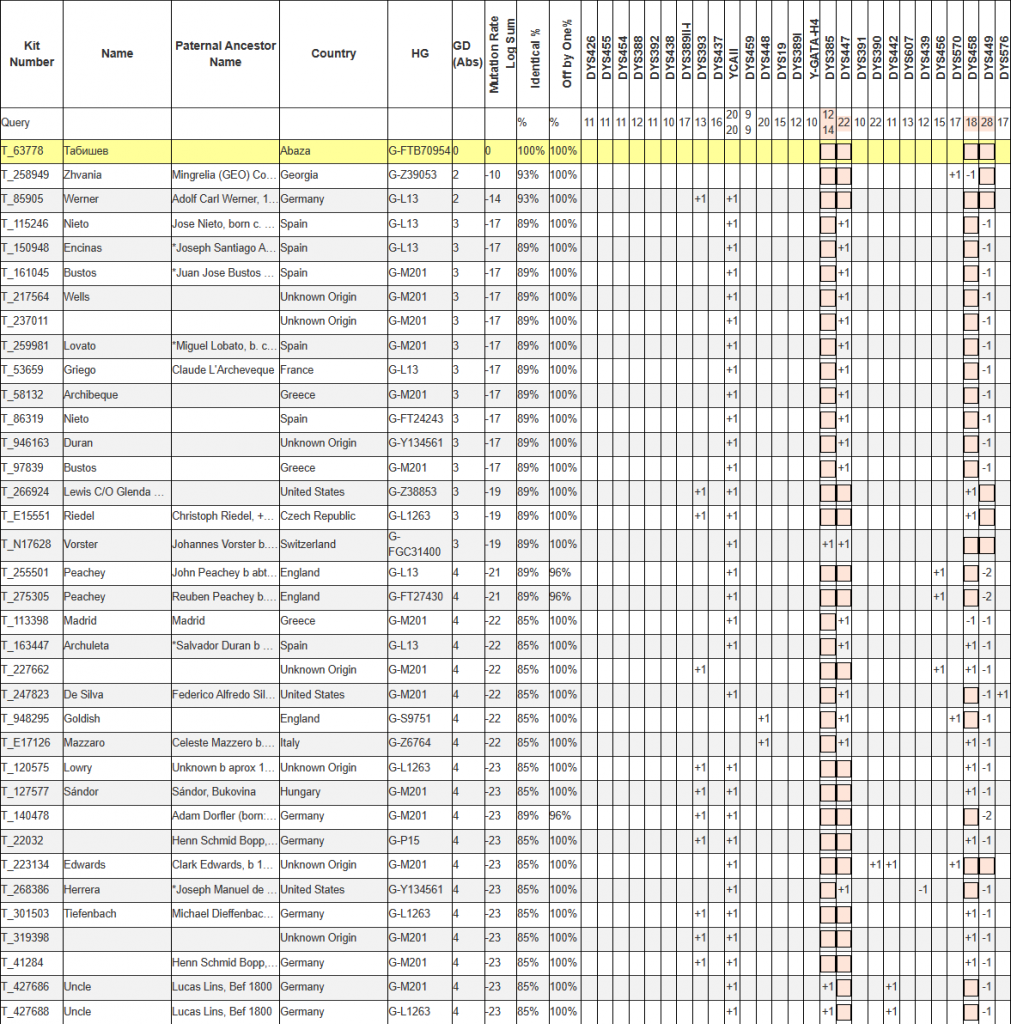Sort by the Paternal Ancestor Name header
Image resolution: width=1011 pixels, height=1024 pixels.
coord(225,54)
